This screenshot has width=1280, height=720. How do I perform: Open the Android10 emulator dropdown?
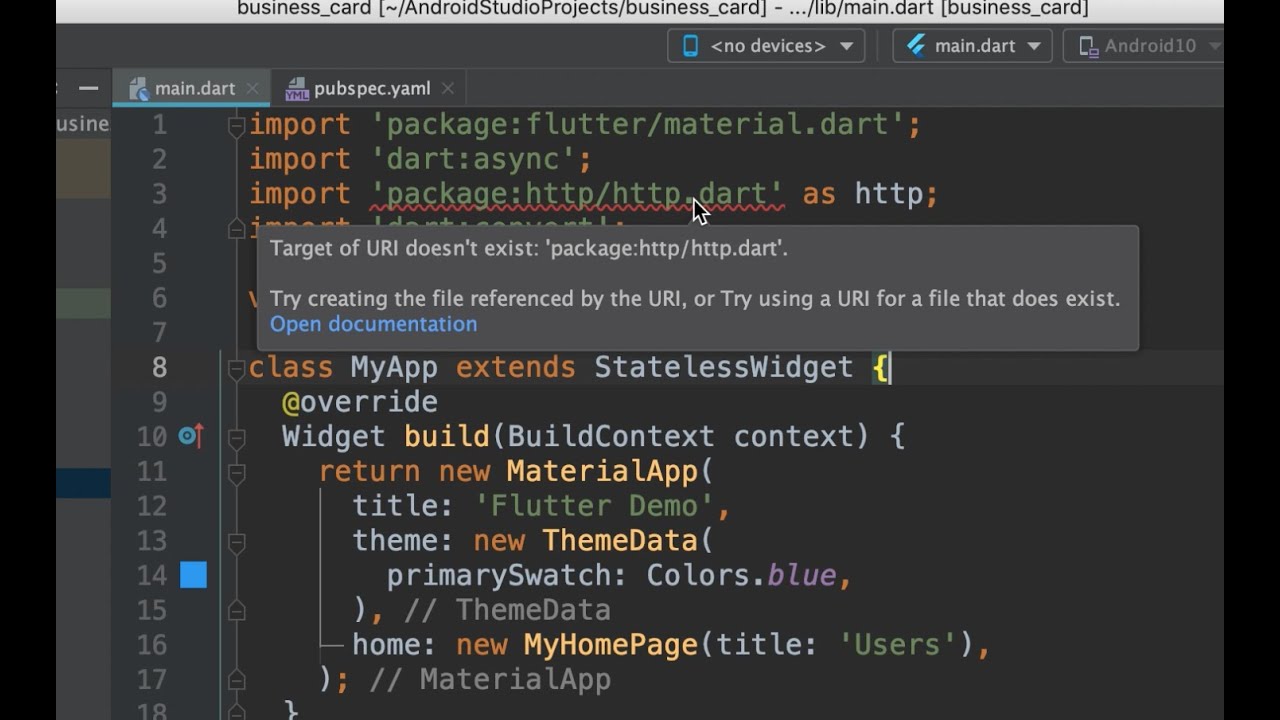(x=1143, y=46)
